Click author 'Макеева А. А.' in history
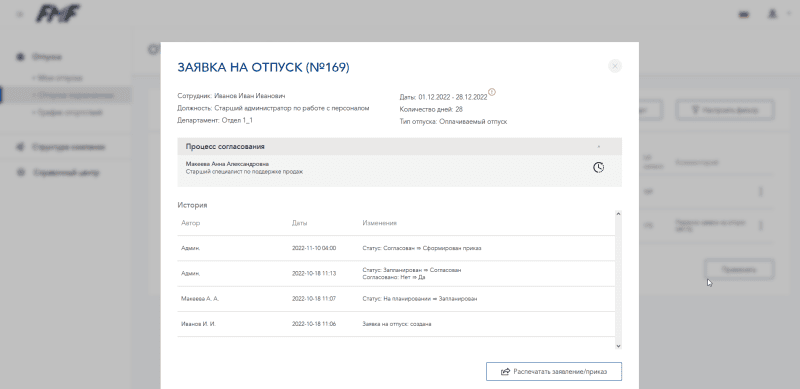This screenshot has height=389, width=800. (200, 299)
